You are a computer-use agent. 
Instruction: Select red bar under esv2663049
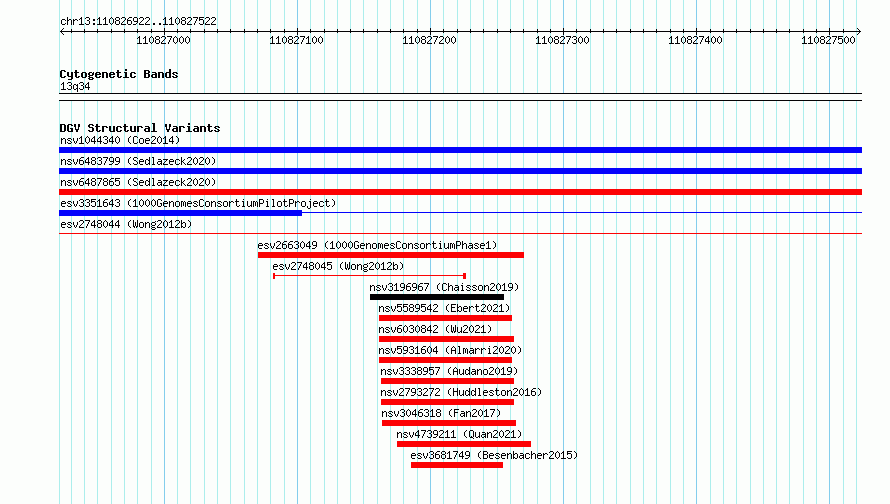(391, 255)
